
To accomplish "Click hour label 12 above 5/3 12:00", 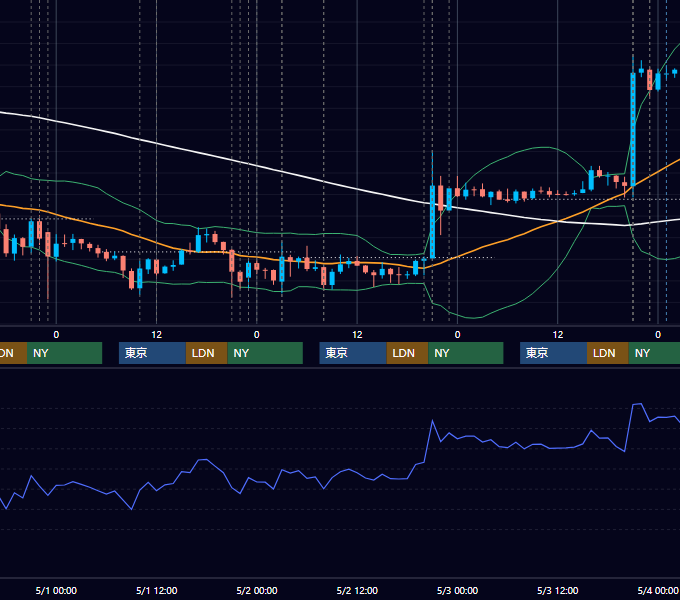I will click(558, 335).
